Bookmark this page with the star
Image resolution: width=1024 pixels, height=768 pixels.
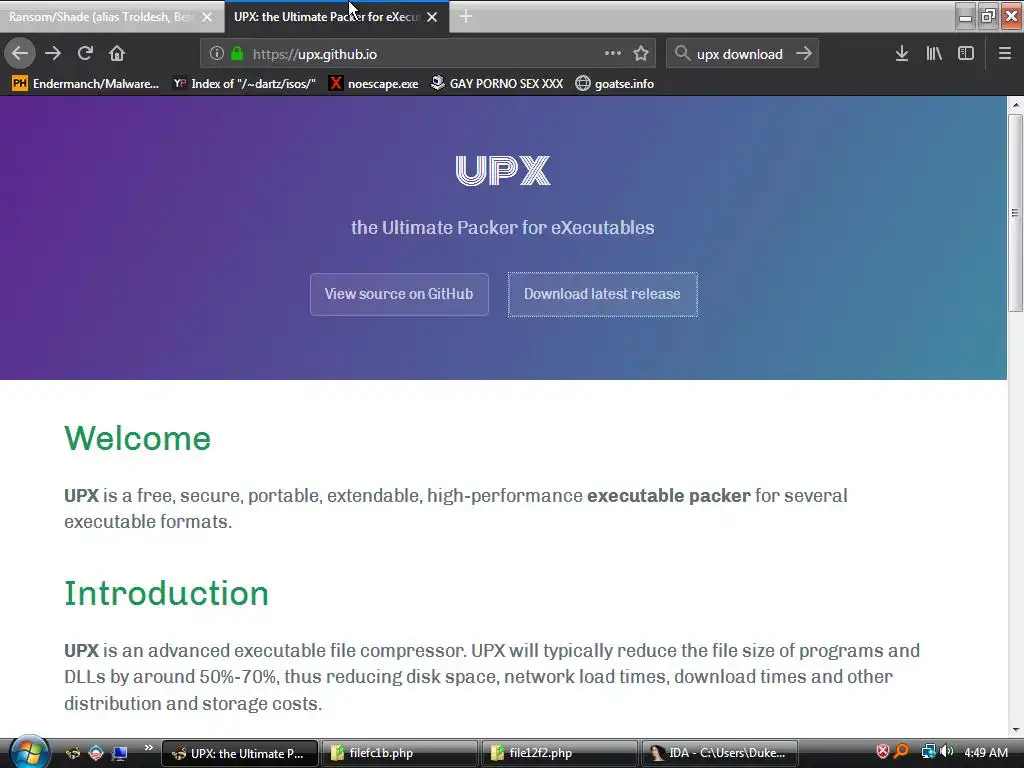pos(641,54)
